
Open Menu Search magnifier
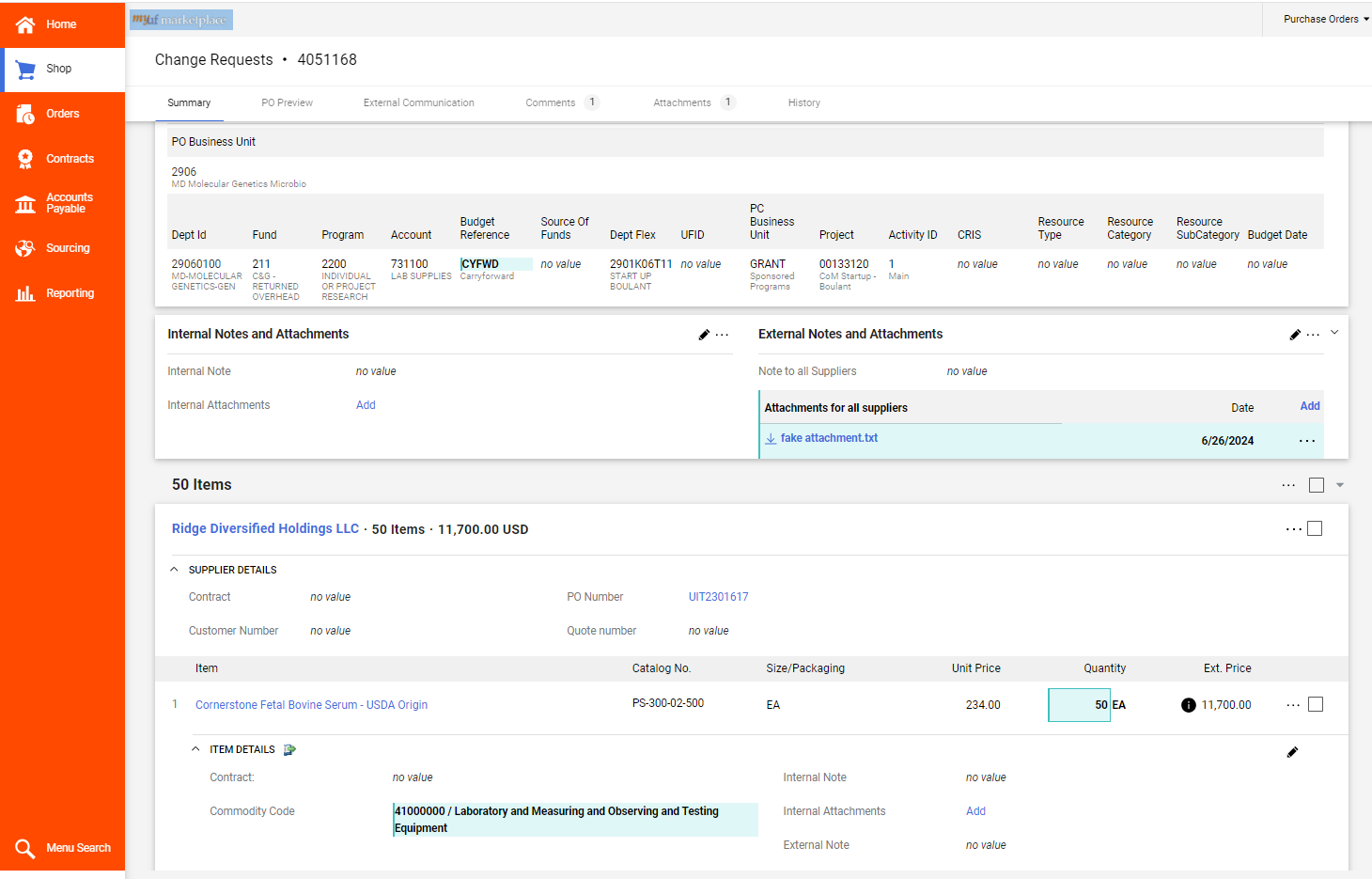click(25, 848)
